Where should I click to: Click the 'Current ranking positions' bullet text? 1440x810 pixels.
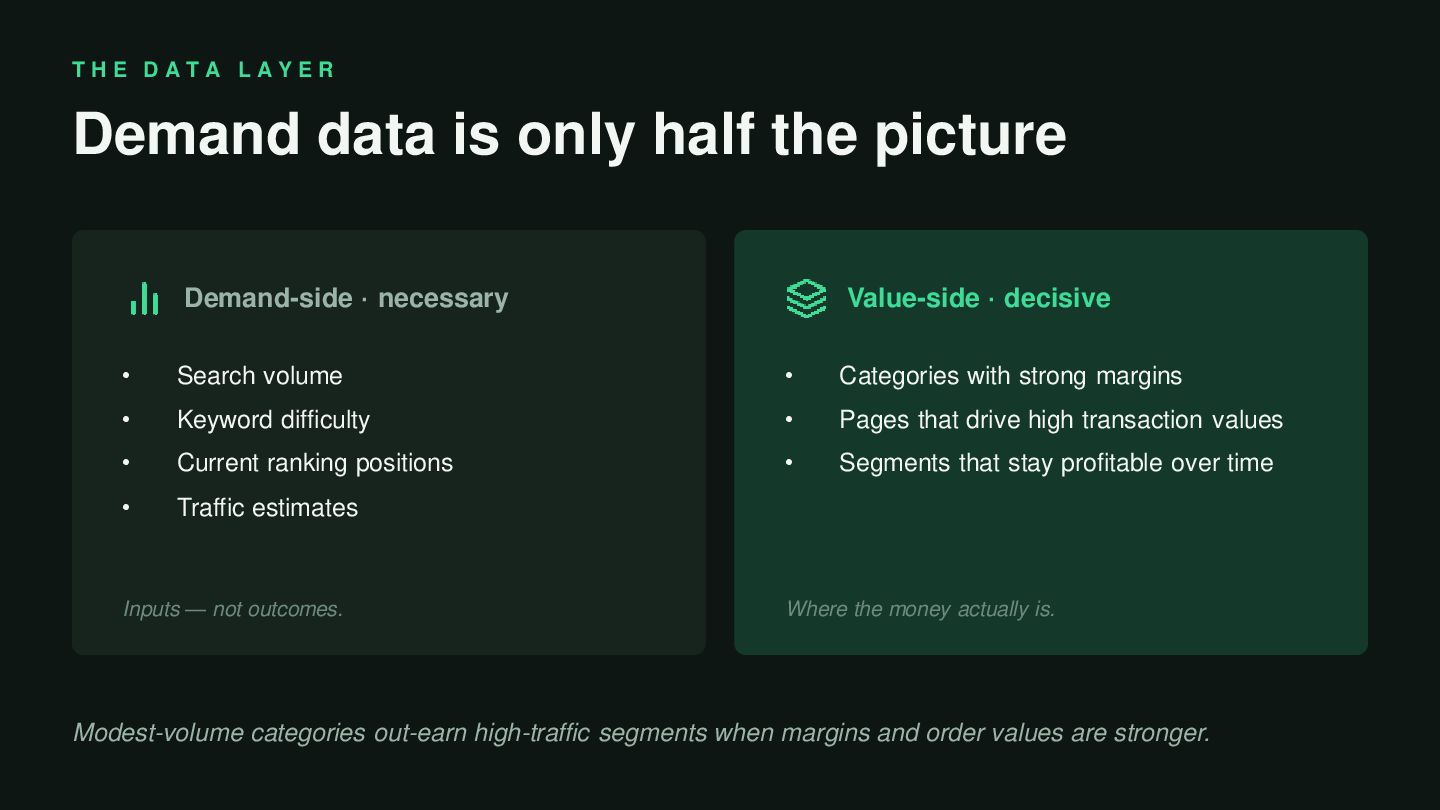[x=315, y=463]
